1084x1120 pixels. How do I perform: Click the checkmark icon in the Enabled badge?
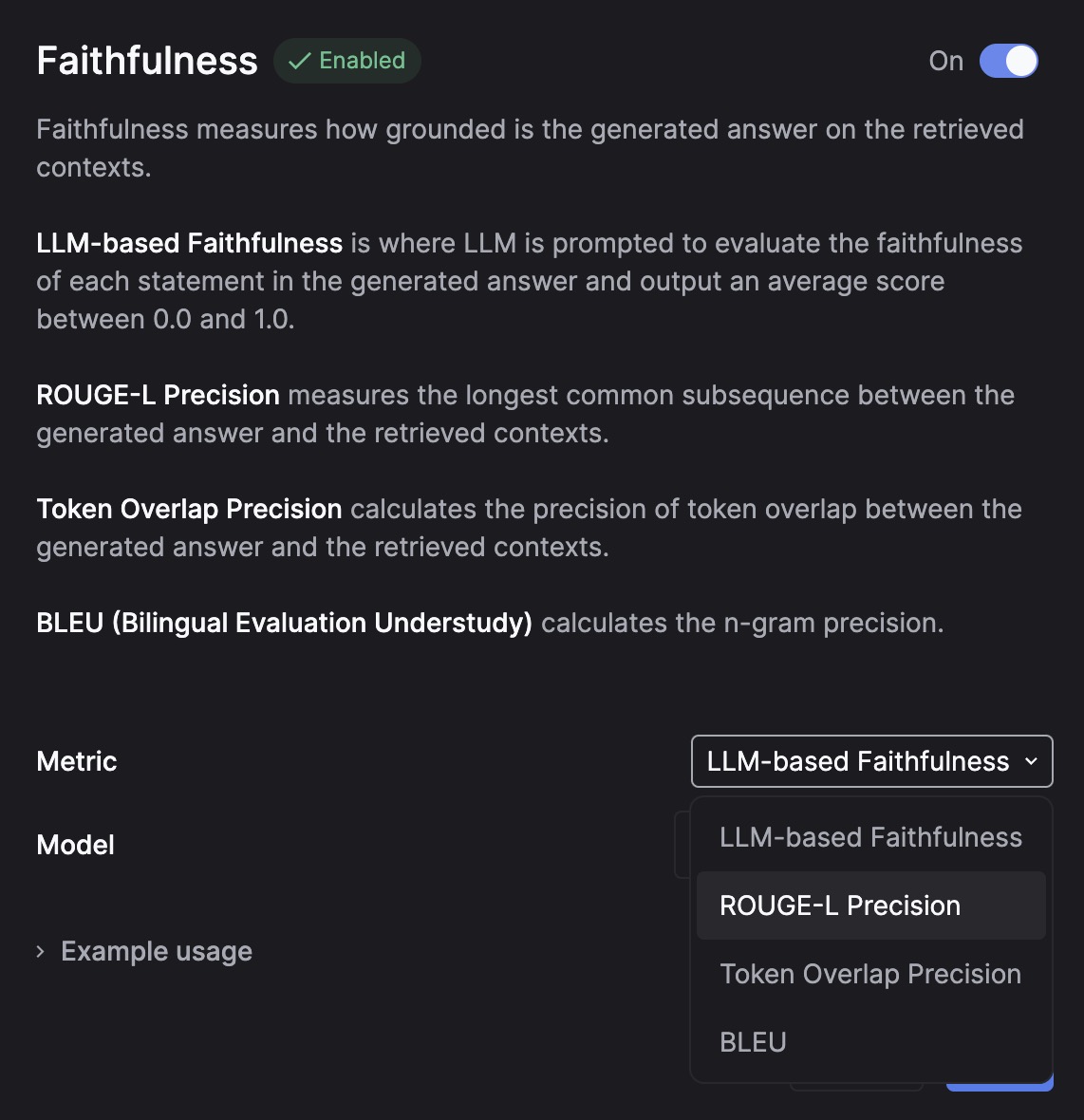299,62
